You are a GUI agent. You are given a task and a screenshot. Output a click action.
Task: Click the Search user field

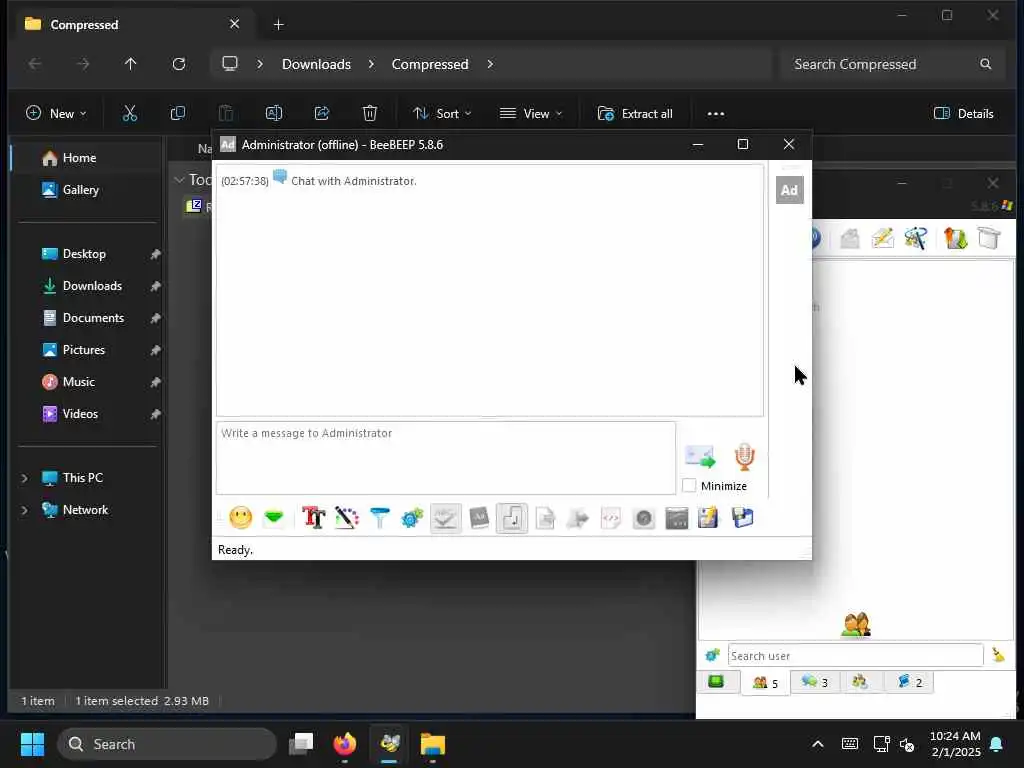pos(856,655)
